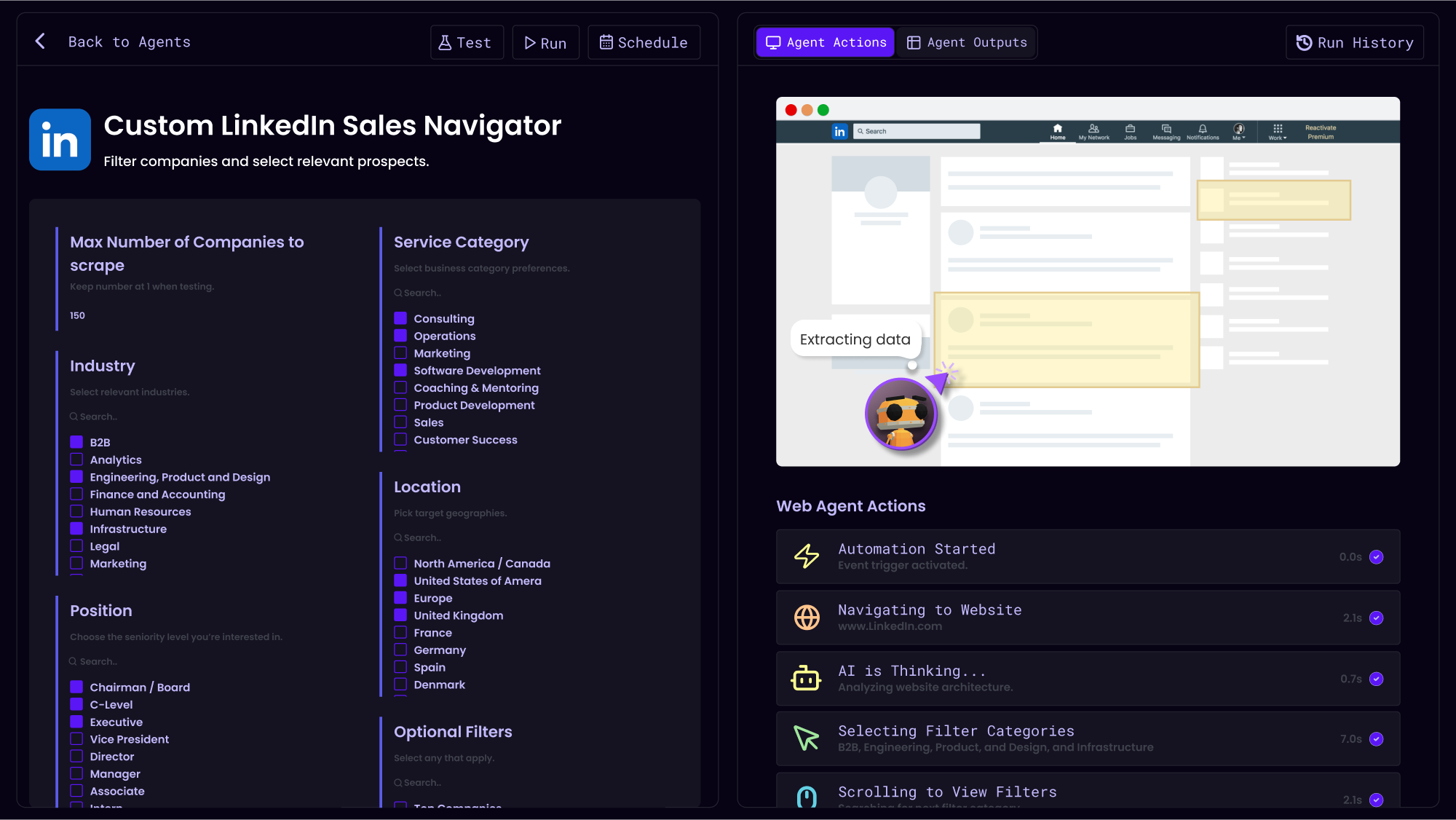
Task: Check Customer Success checkbox
Action: point(400,439)
